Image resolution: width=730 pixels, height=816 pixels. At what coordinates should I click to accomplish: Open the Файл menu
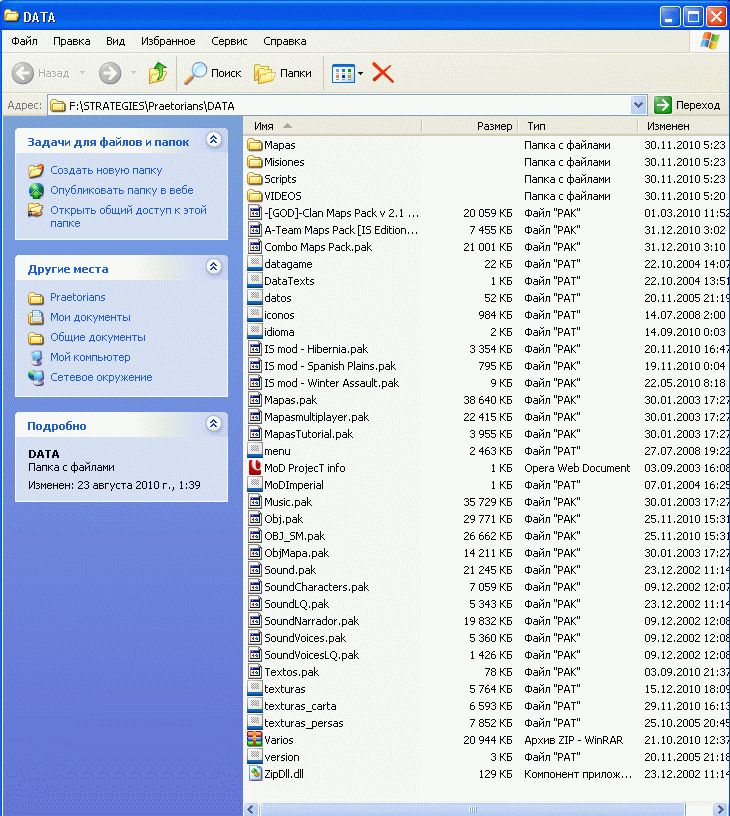[24, 41]
